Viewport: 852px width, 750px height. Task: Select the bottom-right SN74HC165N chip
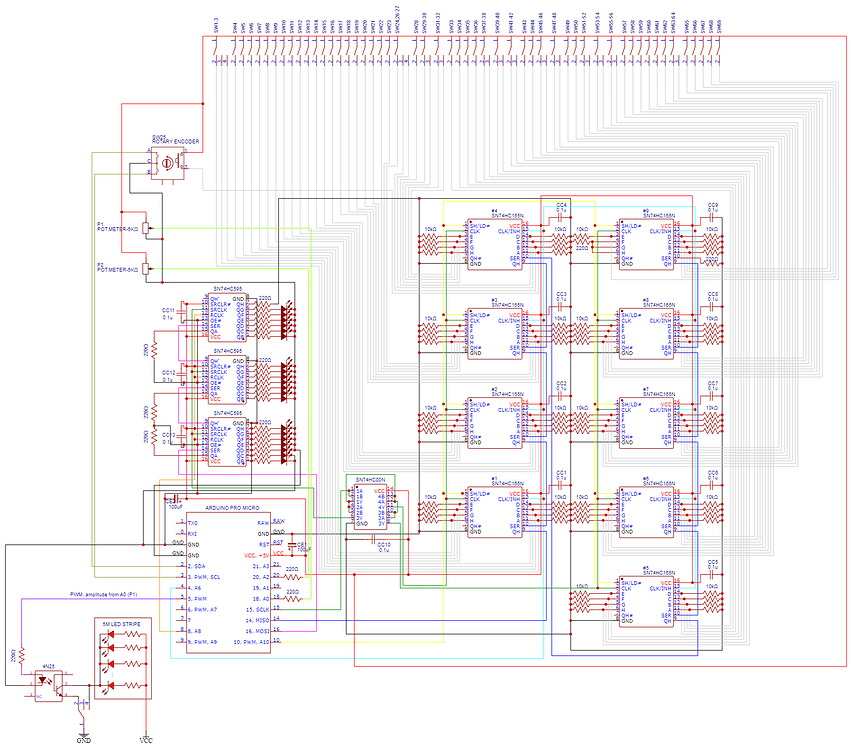tap(645, 600)
